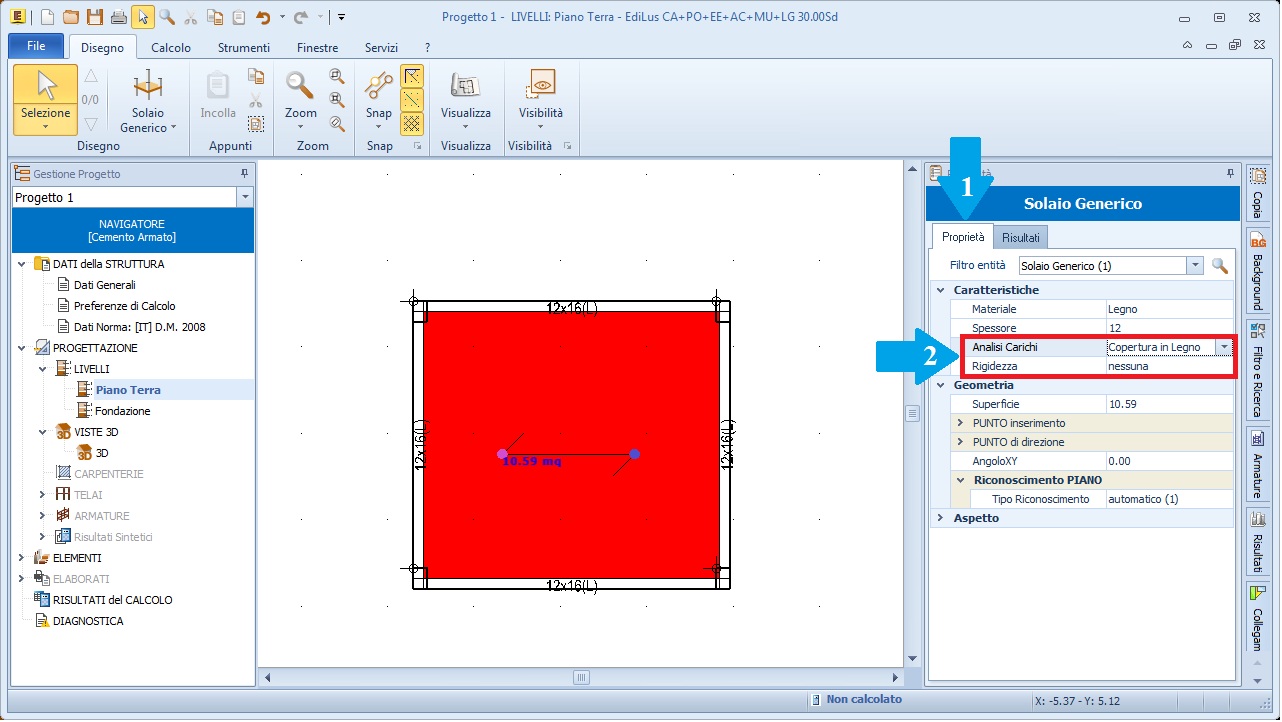Expand the ELEMENTI tree node
This screenshot has width=1282, height=722.
21,558
